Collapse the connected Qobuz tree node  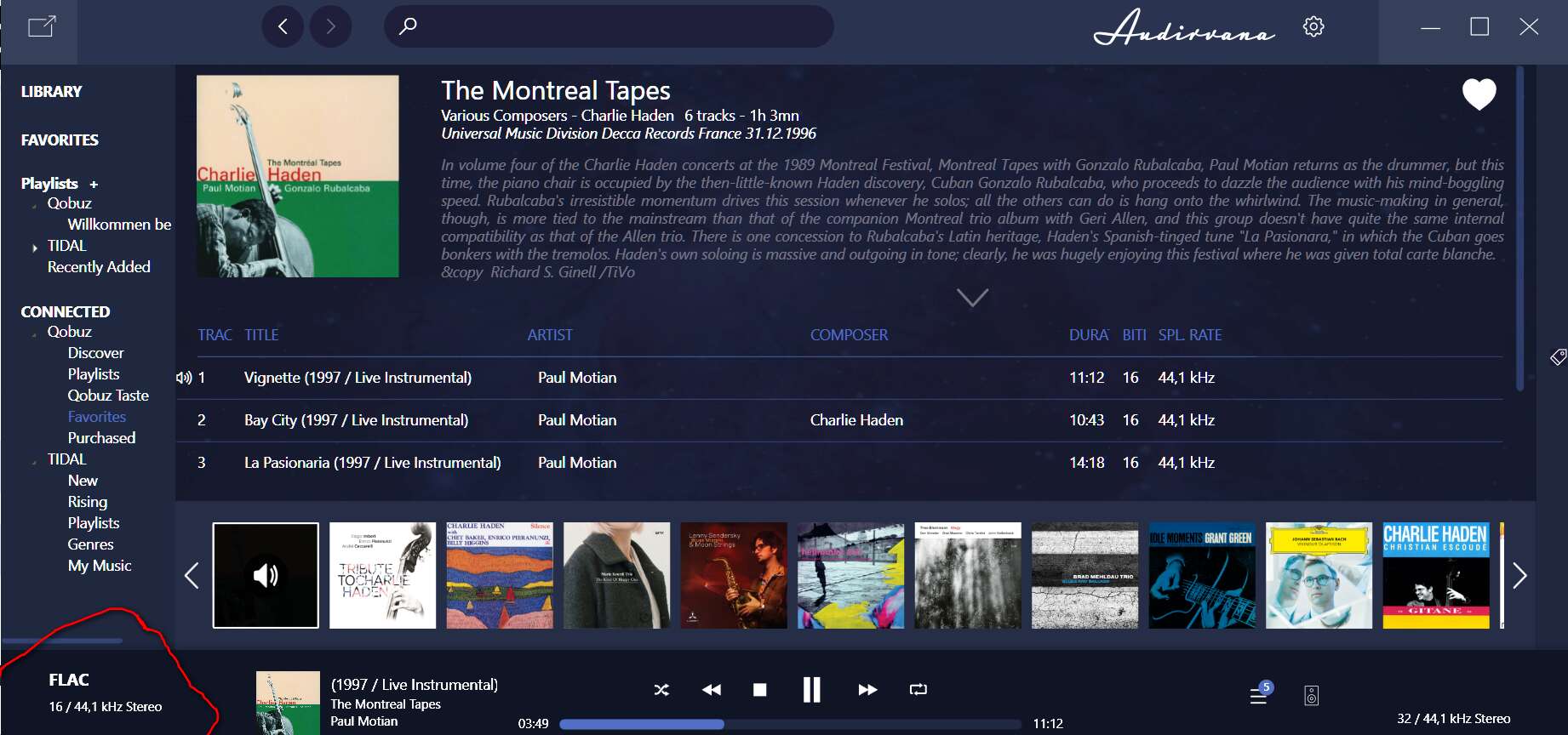(34, 333)
